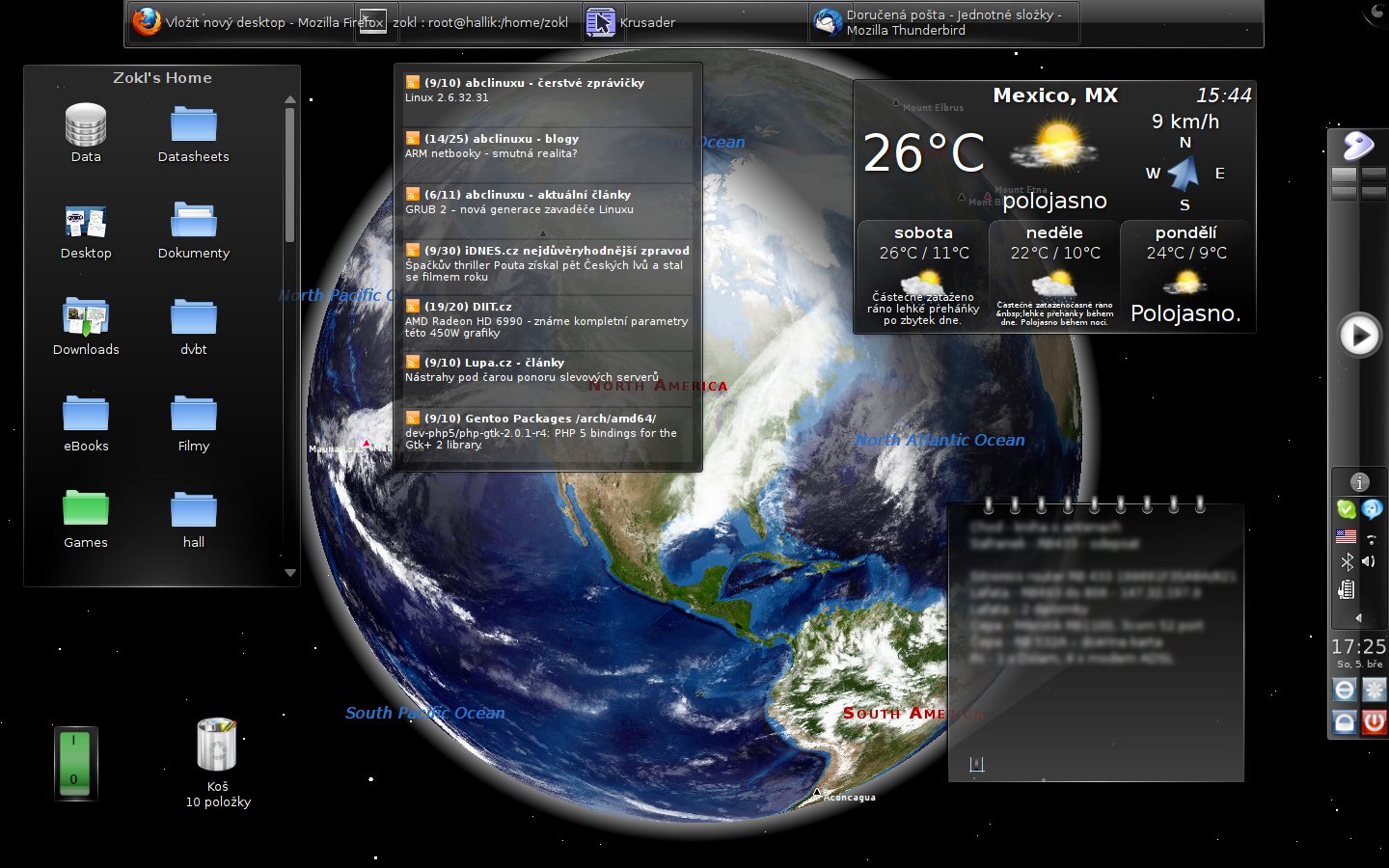Open abclinuxu aktuální články feed entry
Image resolution: width=1389 pixels, height=868 pixels.
tap(547, 210)
